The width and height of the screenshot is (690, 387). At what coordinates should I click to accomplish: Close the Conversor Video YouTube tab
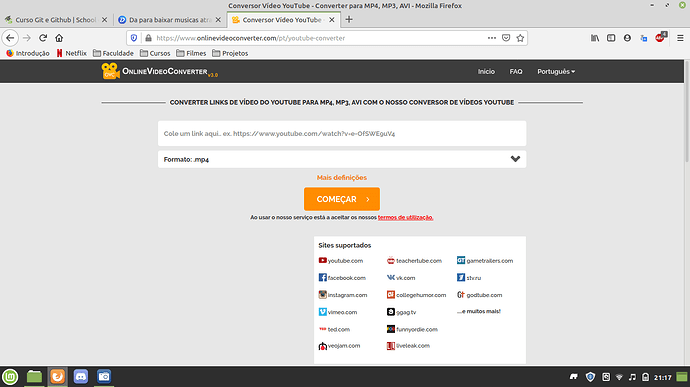pyautogui.click(x=332, y=20)
